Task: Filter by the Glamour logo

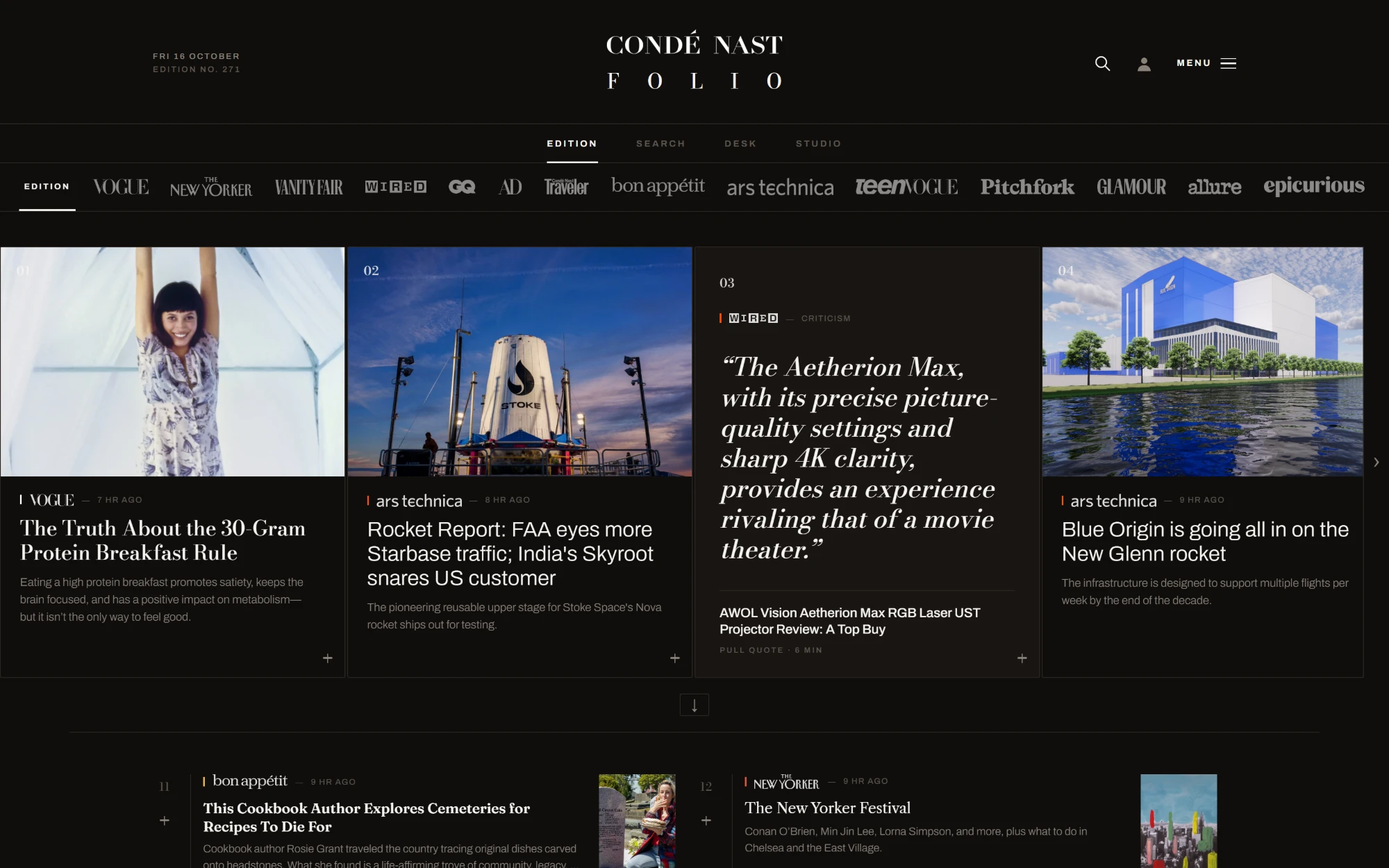Action: (x=1131, y=187)
